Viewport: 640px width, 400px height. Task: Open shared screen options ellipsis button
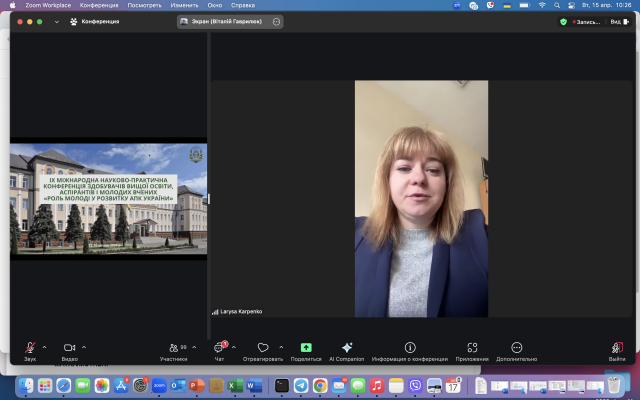pyautogui.click(x=276, y=22)
